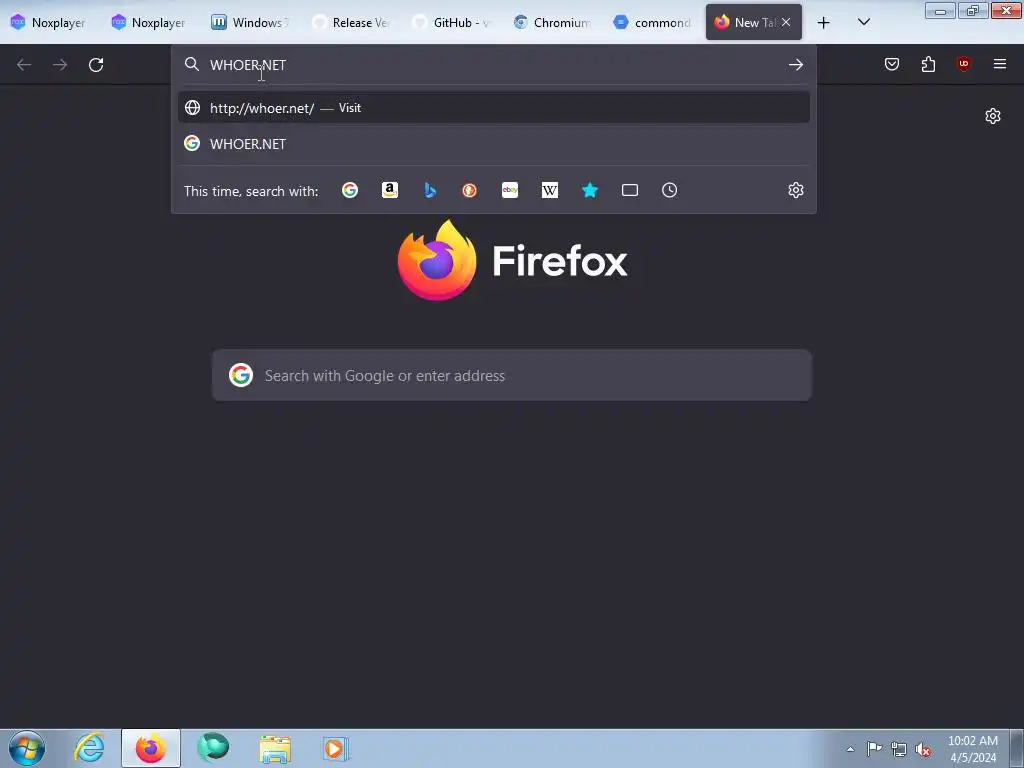Go forward using the forward arrow

click(x=60, y=65)
